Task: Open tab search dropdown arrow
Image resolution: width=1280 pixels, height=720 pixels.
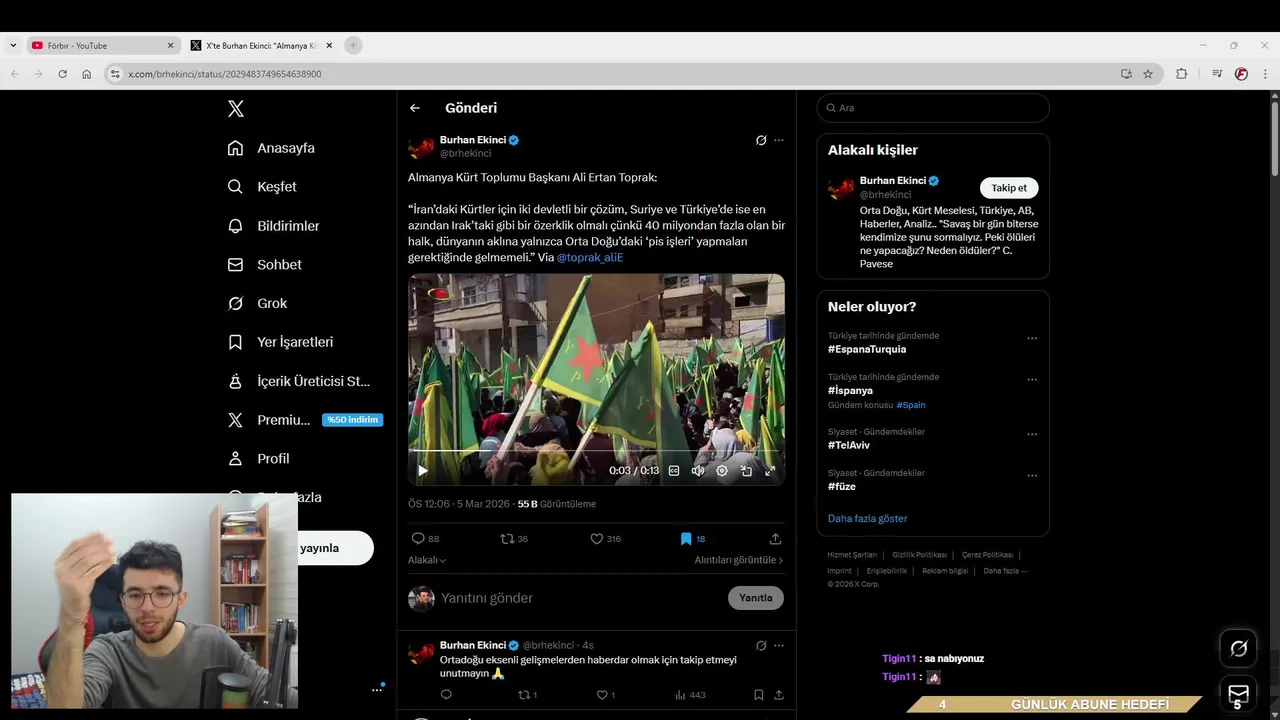Action: 13,45
